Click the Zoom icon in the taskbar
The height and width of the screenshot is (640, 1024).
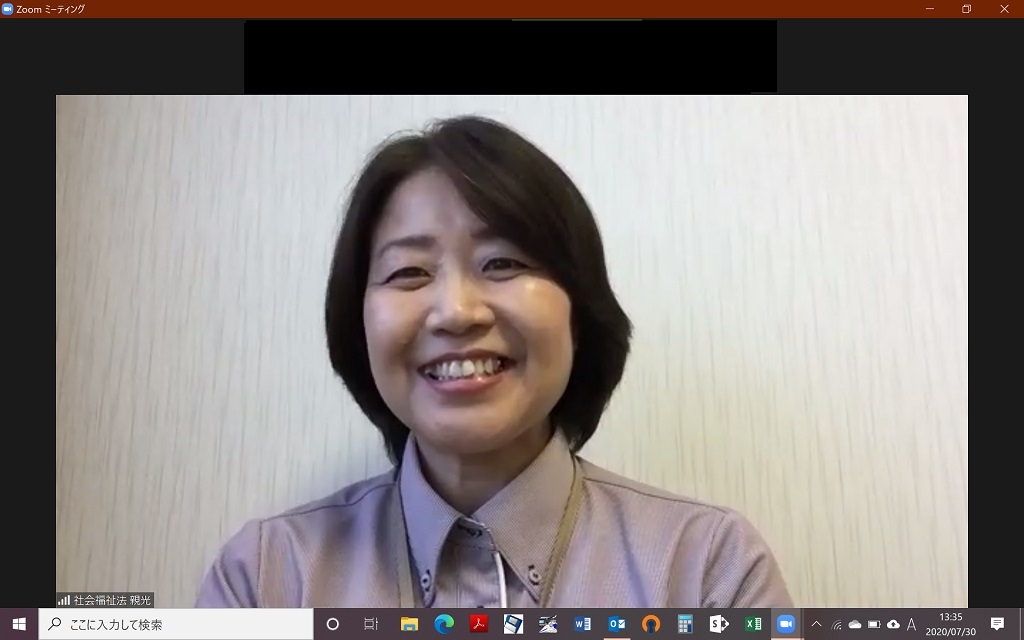click(786, 624)
